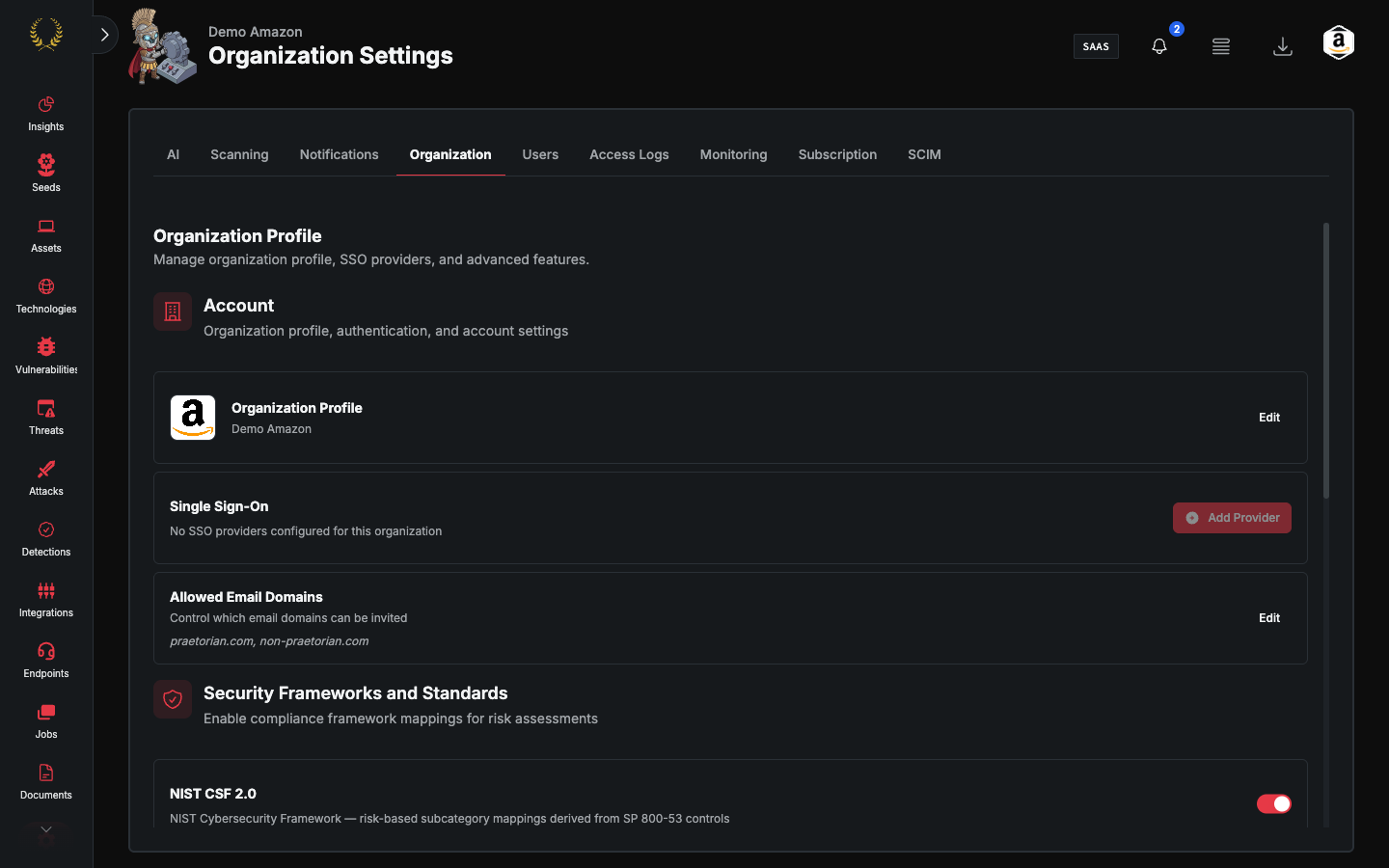Screen dimensions: 1389x868
Task: Select the Organization tab
Action: (x=450, y=154)
